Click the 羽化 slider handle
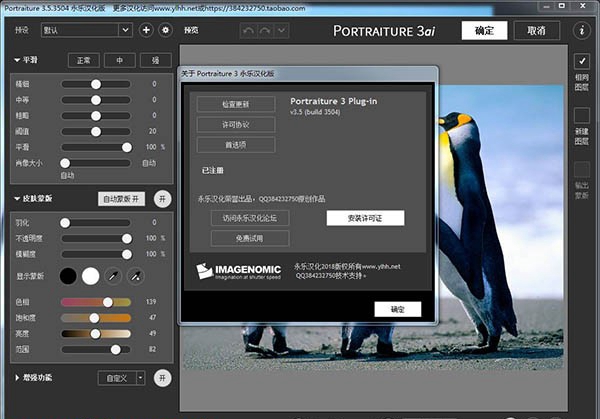This screenshot has width=600, height=419. click(x=65, y=223)
